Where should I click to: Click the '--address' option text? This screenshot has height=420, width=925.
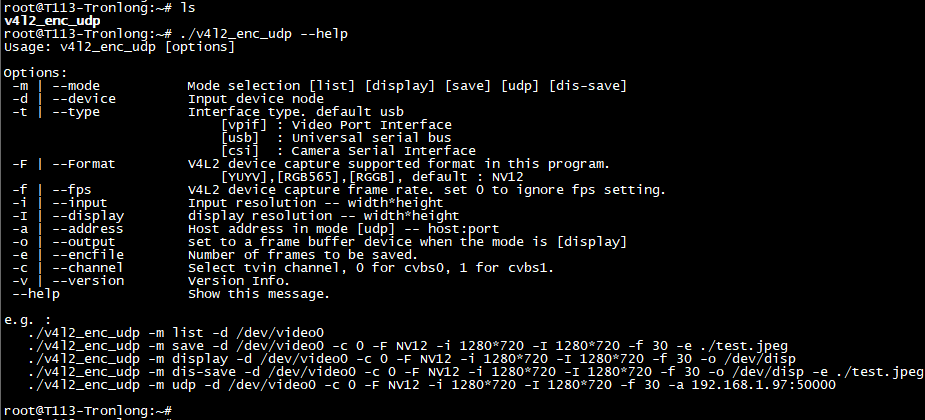pyautogui.click(x=88, y=229)
